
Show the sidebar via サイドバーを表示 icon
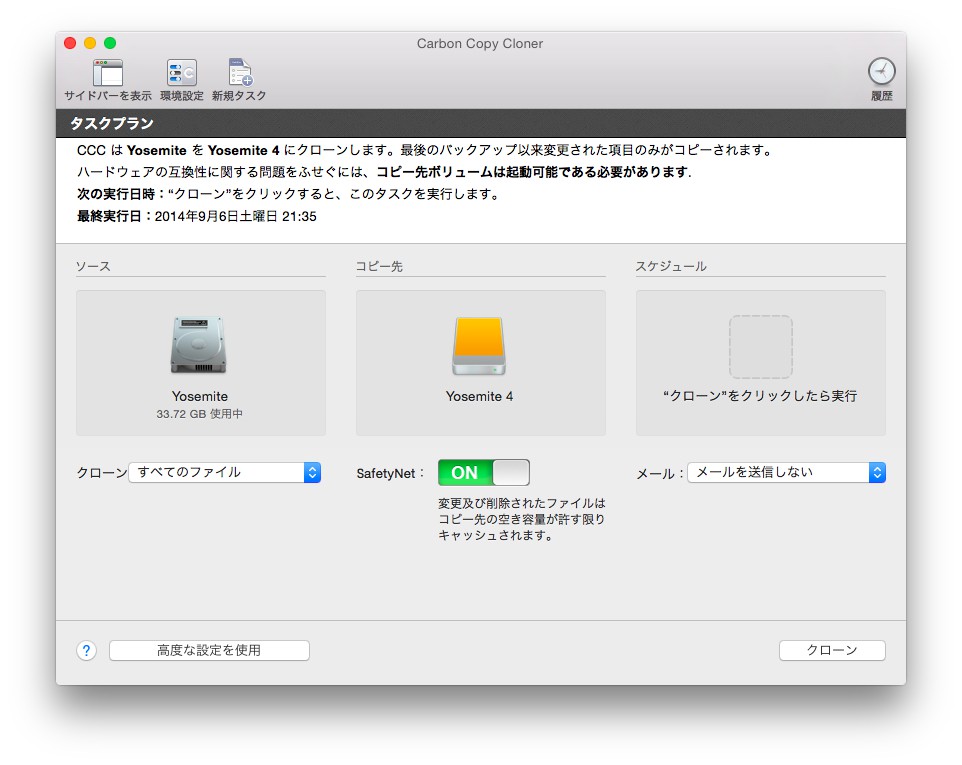pyautogui.click(x=108, y=73)
